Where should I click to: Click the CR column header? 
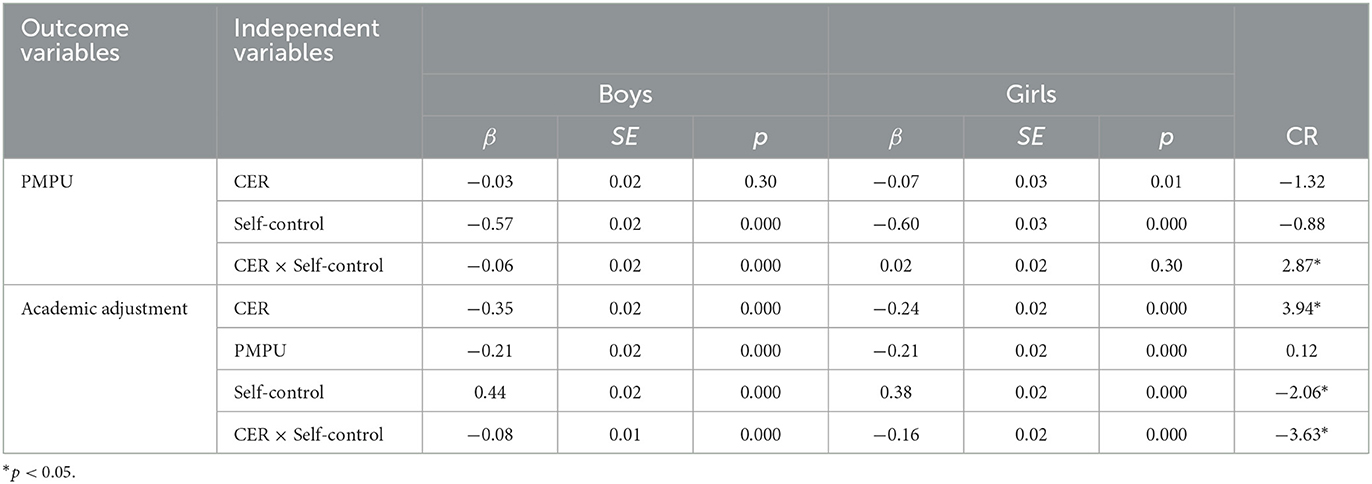coord(1300,138)
